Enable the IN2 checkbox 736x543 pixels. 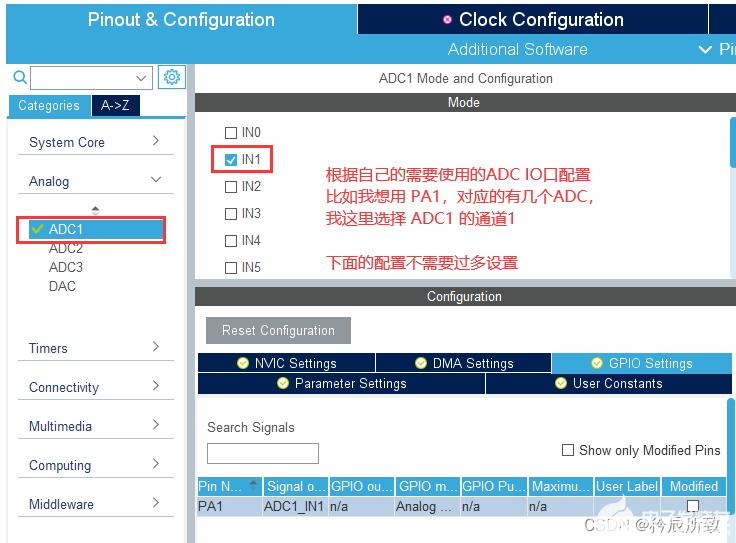click(231, 187)
